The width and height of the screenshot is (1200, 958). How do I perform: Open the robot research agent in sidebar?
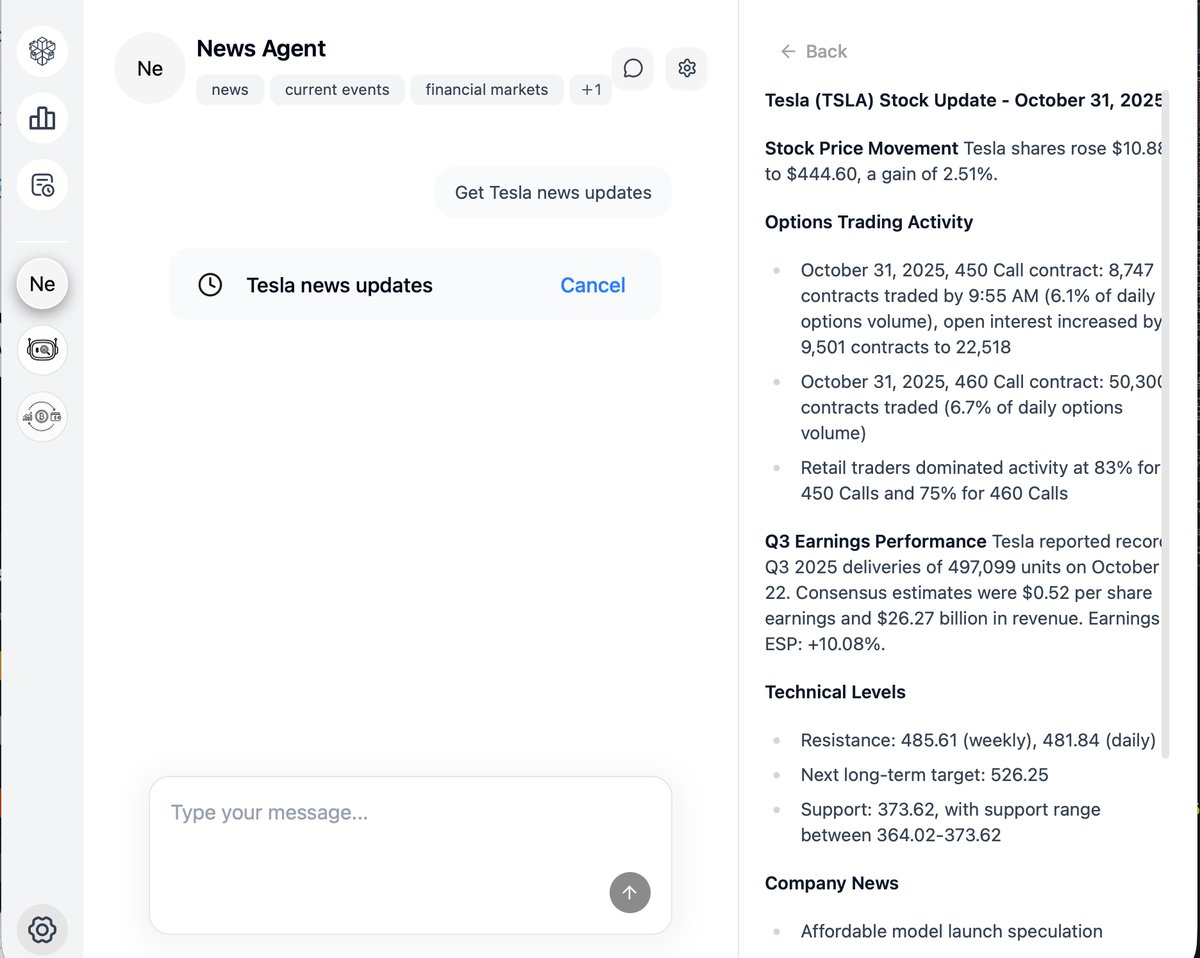click(x=41, y=350)
